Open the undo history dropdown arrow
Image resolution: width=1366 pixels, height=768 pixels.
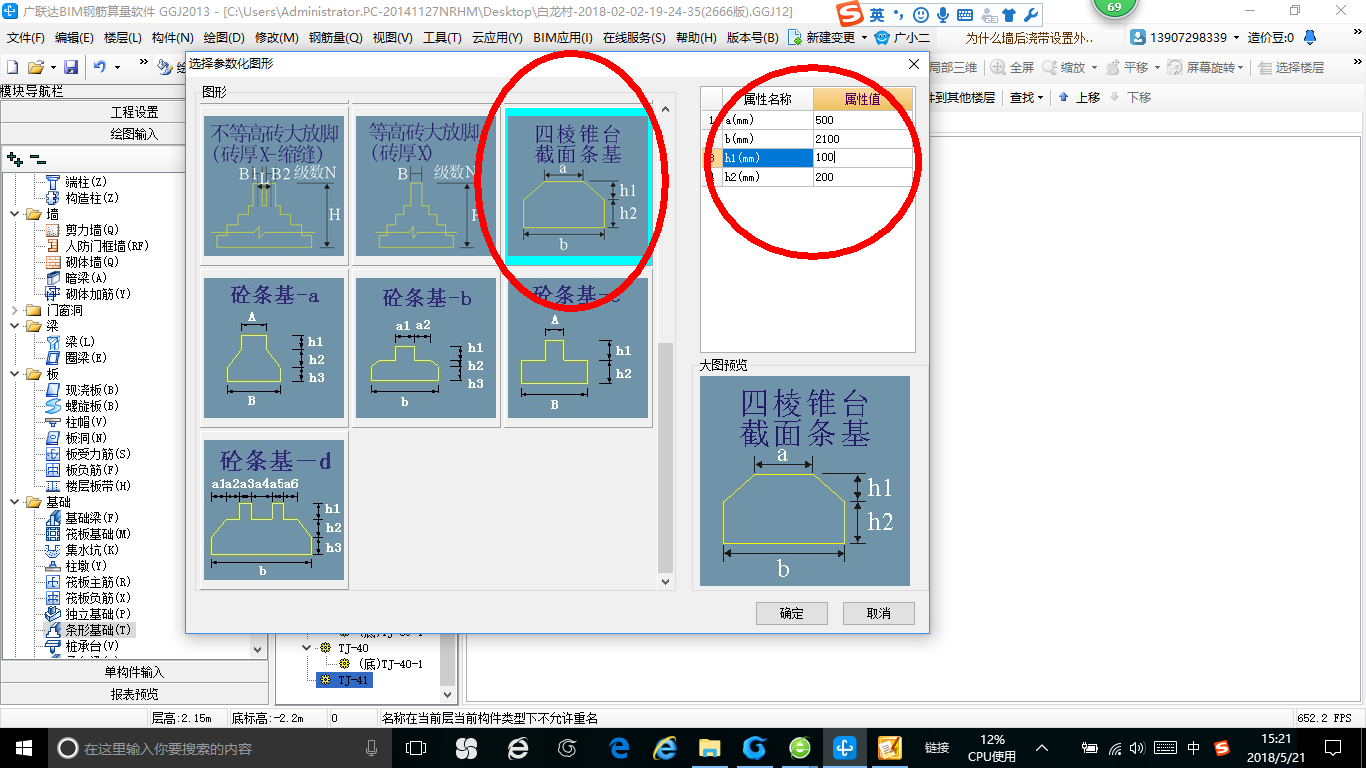point(117,67)
